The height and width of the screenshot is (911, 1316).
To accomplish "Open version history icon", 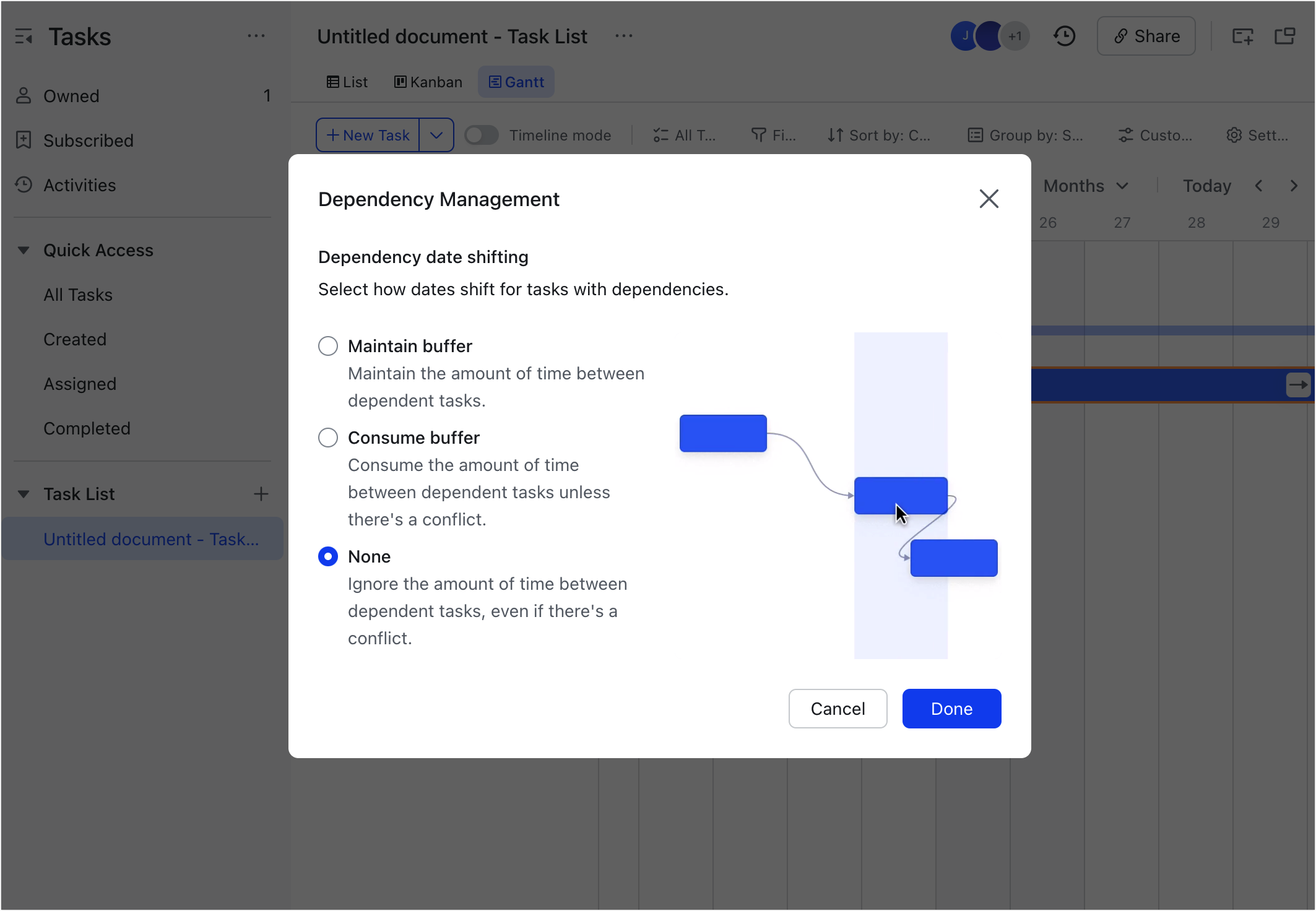I will pos(1065,36).
